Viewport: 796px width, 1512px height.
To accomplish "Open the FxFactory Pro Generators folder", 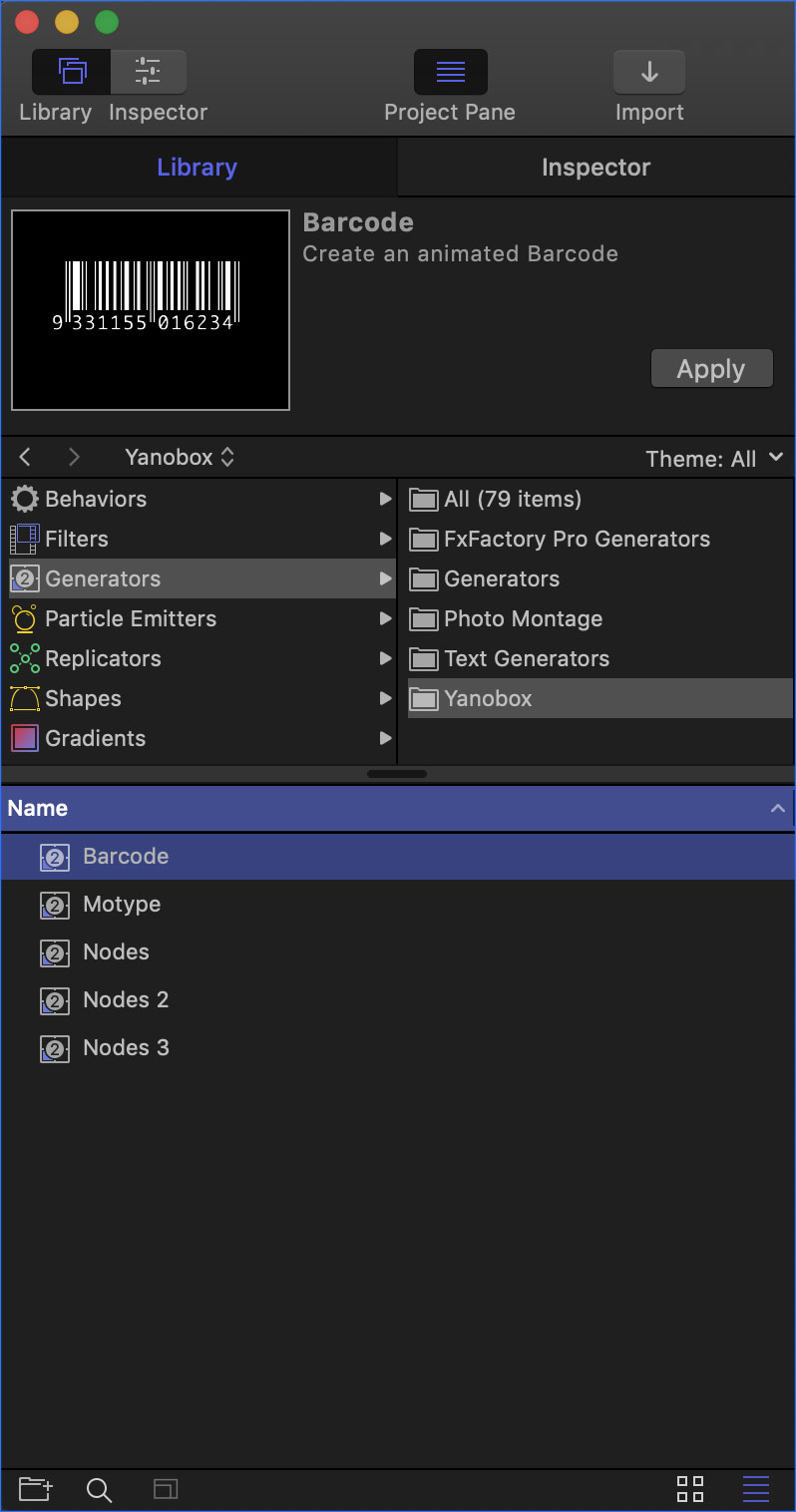I will pyautogui.click(x=577, y=540).
